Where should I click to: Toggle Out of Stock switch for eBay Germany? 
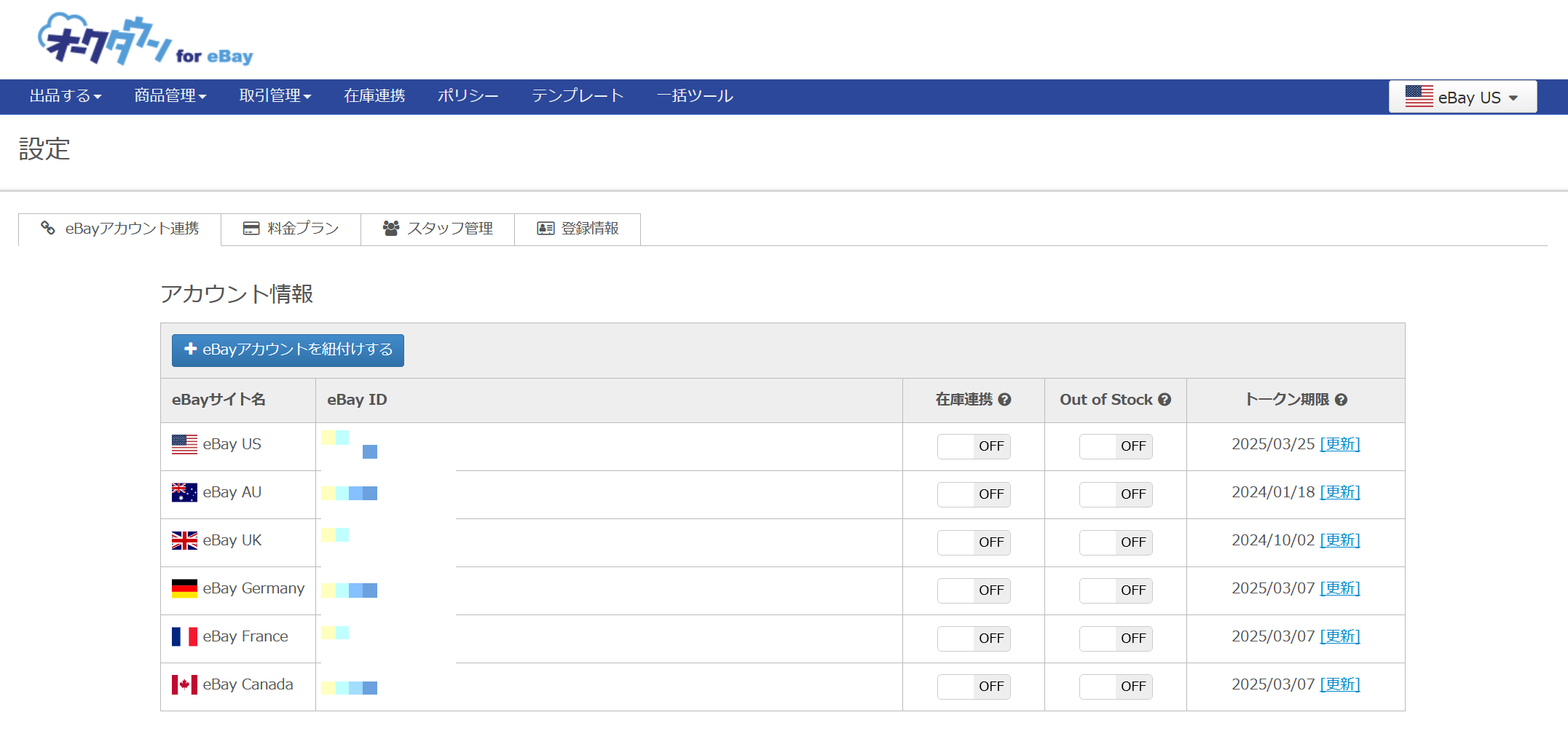pos(1116,590)
